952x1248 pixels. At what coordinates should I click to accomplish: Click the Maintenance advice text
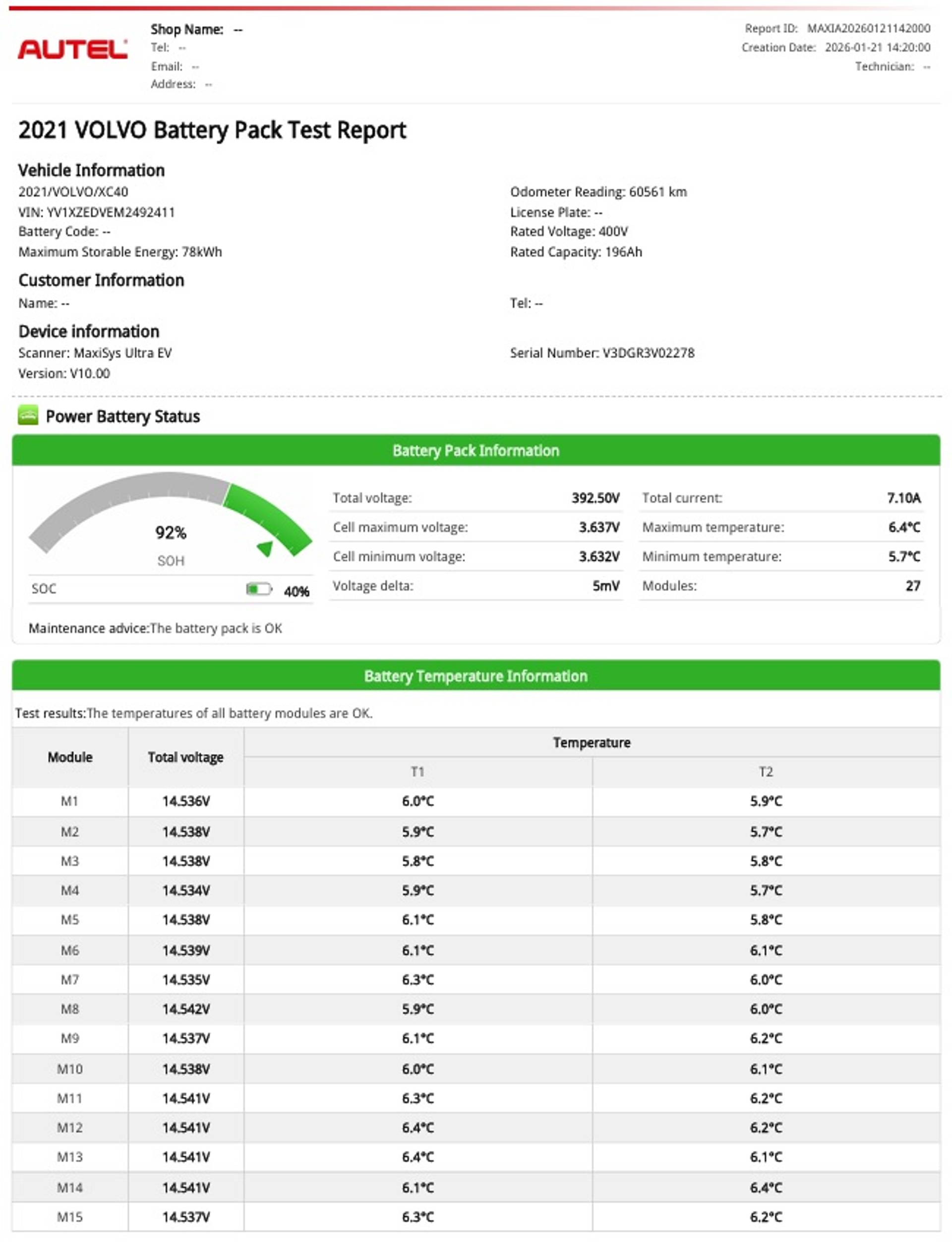tap(155, 628)
